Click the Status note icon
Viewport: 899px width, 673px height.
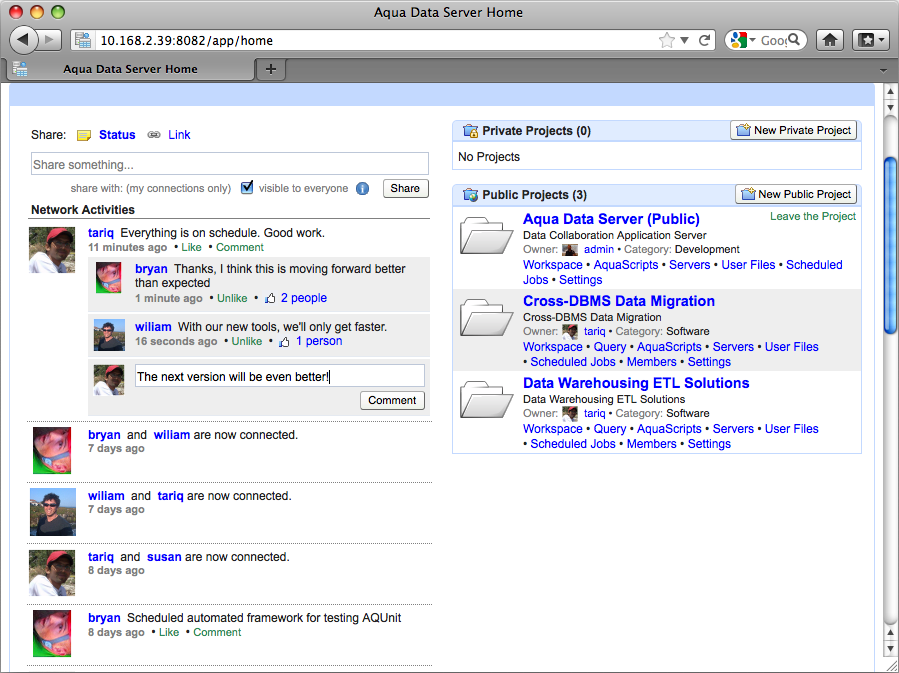[x=84, y=135]
